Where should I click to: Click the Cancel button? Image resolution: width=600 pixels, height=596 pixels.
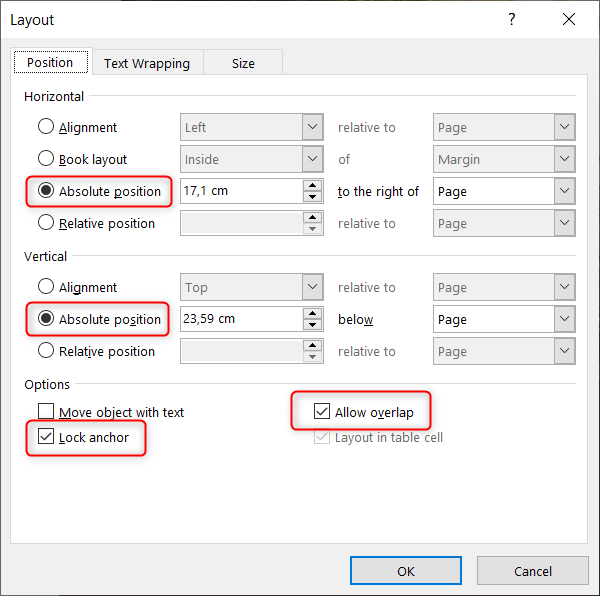coord(533,571)
